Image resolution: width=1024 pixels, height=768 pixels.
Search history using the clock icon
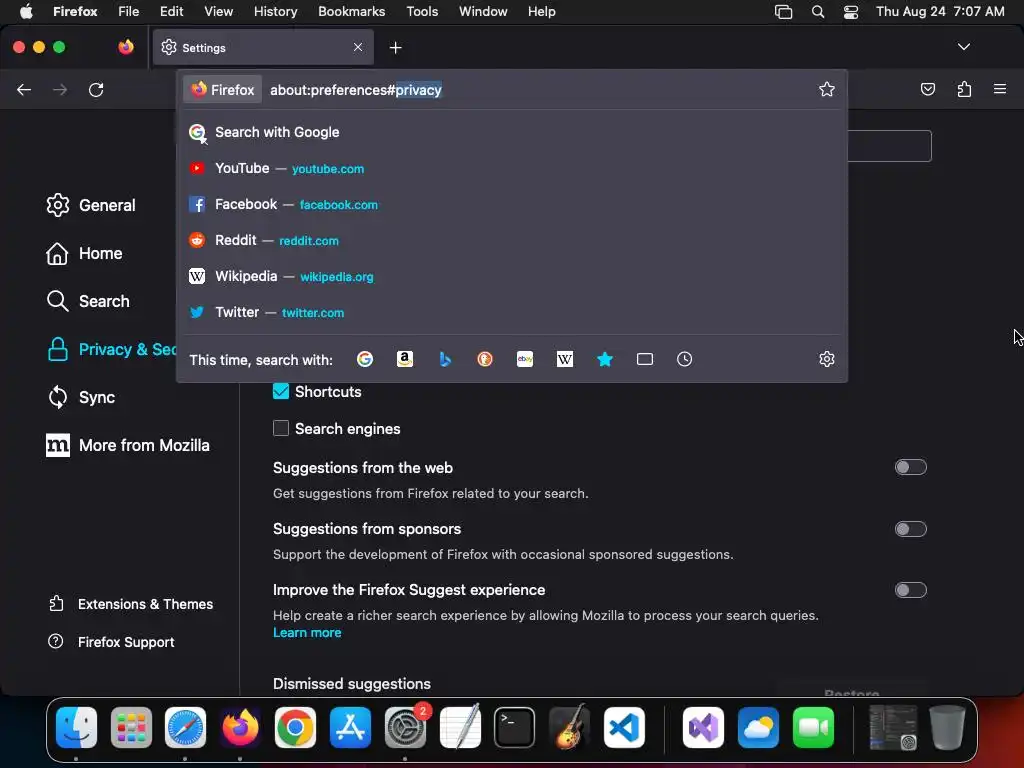coord(684,359)
